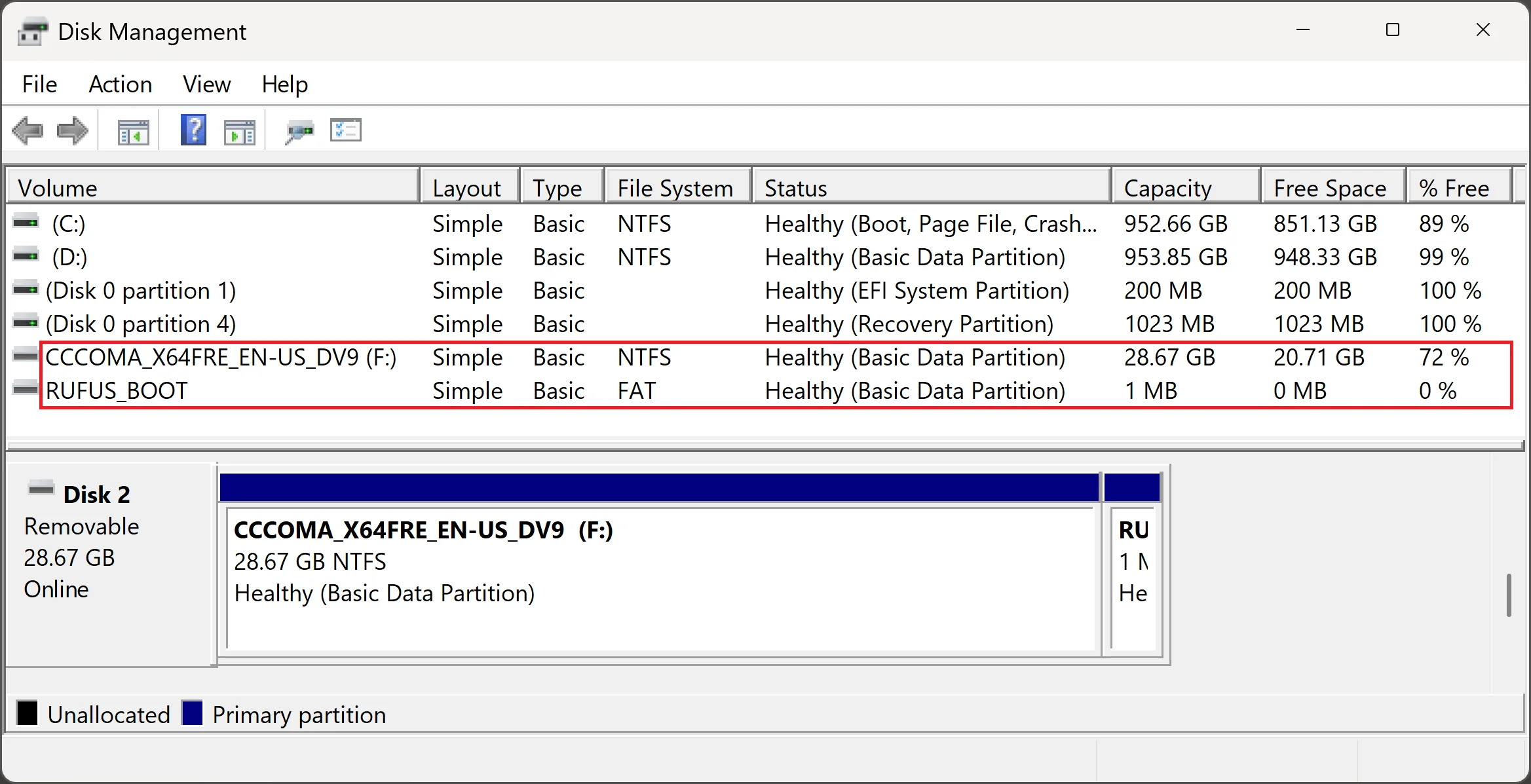Click the vertical scrollbar in disk pane
This screenshot has width=1531, height=784.
pyautogui.click(x=1509, y=595)
